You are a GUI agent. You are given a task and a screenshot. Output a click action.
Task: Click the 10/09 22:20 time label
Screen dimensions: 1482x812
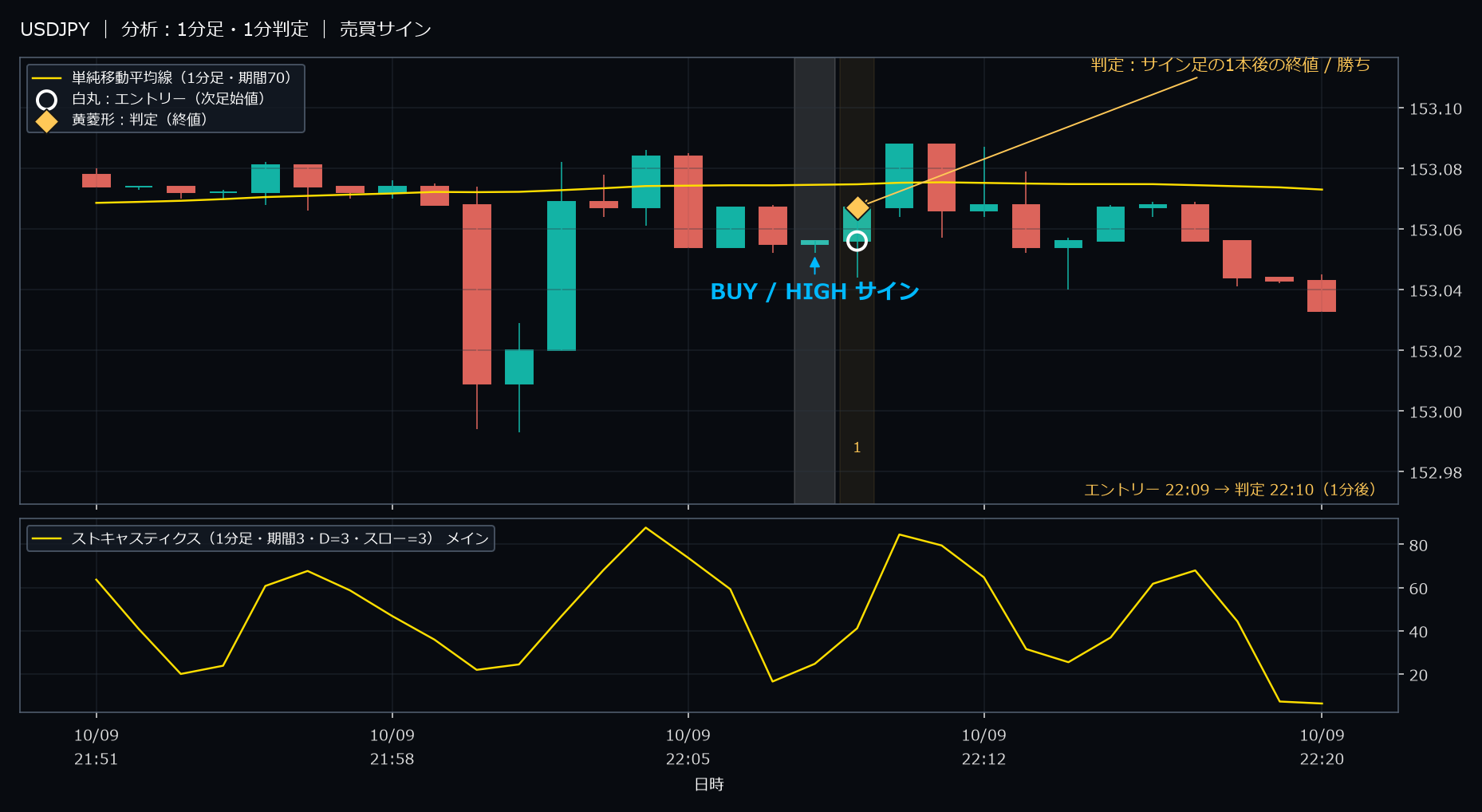[1322, 747]
